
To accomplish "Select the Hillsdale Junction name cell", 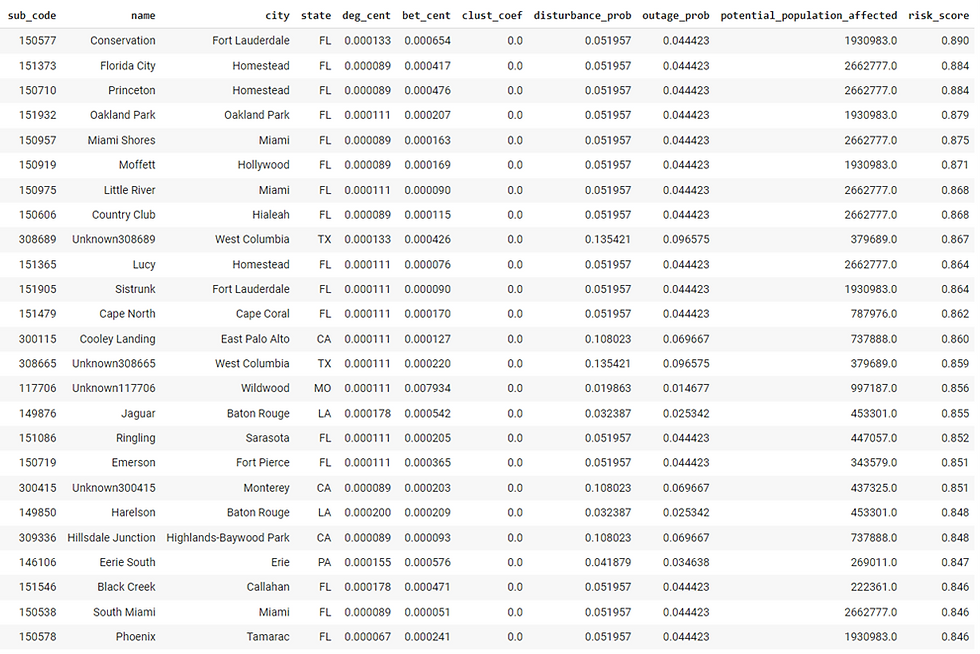I will (111, 538).
